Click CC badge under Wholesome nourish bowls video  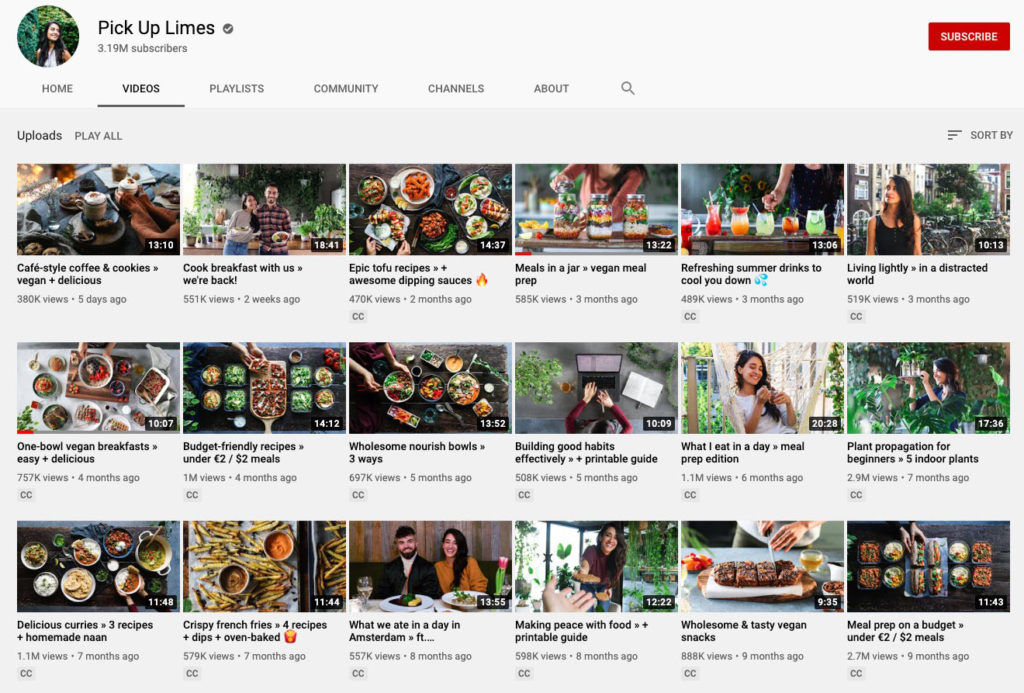click(x=358, y=495)
